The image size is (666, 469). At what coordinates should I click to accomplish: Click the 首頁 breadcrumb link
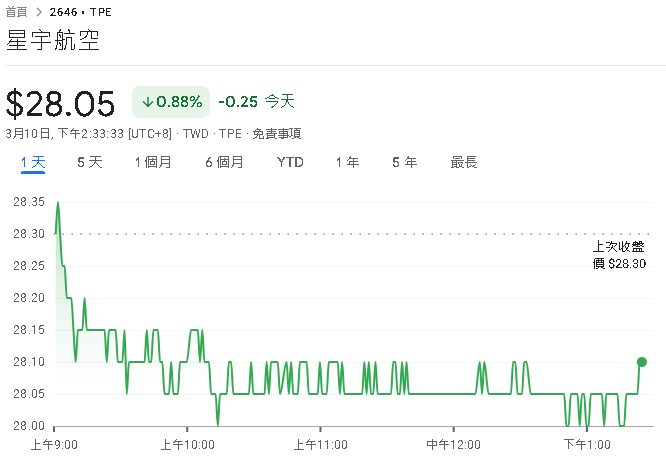17,12
